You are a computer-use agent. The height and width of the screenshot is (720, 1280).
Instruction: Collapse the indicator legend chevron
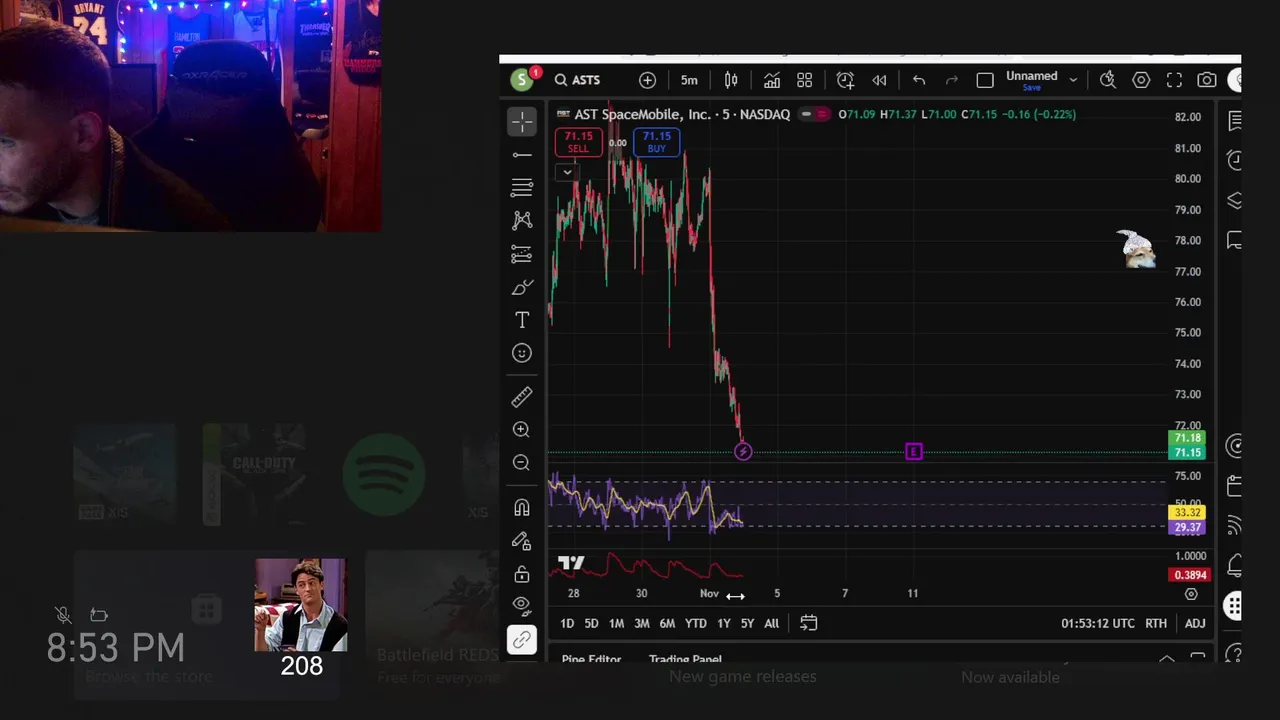pyautogui.click(x=567, y=172)
